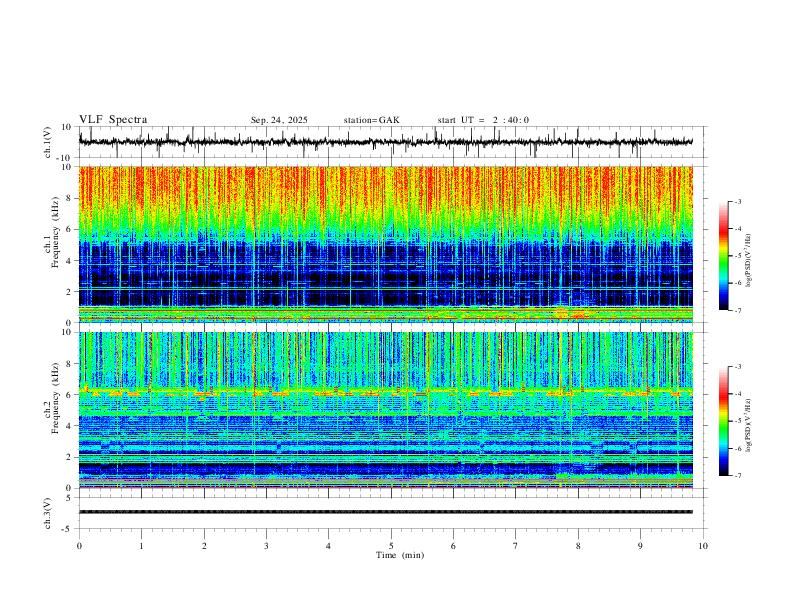Screen dimensions: 792x612
Task: Click time axis tick label '5' under the plots
Action: 391,546
